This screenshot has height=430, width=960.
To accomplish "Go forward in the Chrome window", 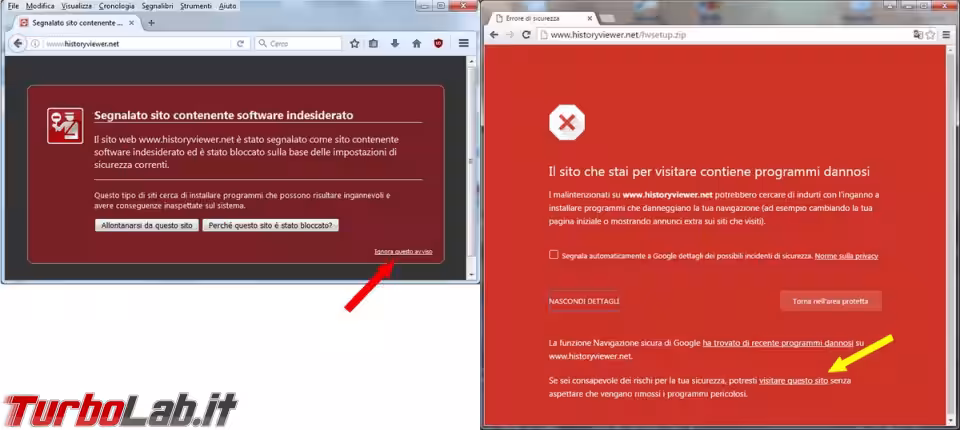I will (510, 35).
